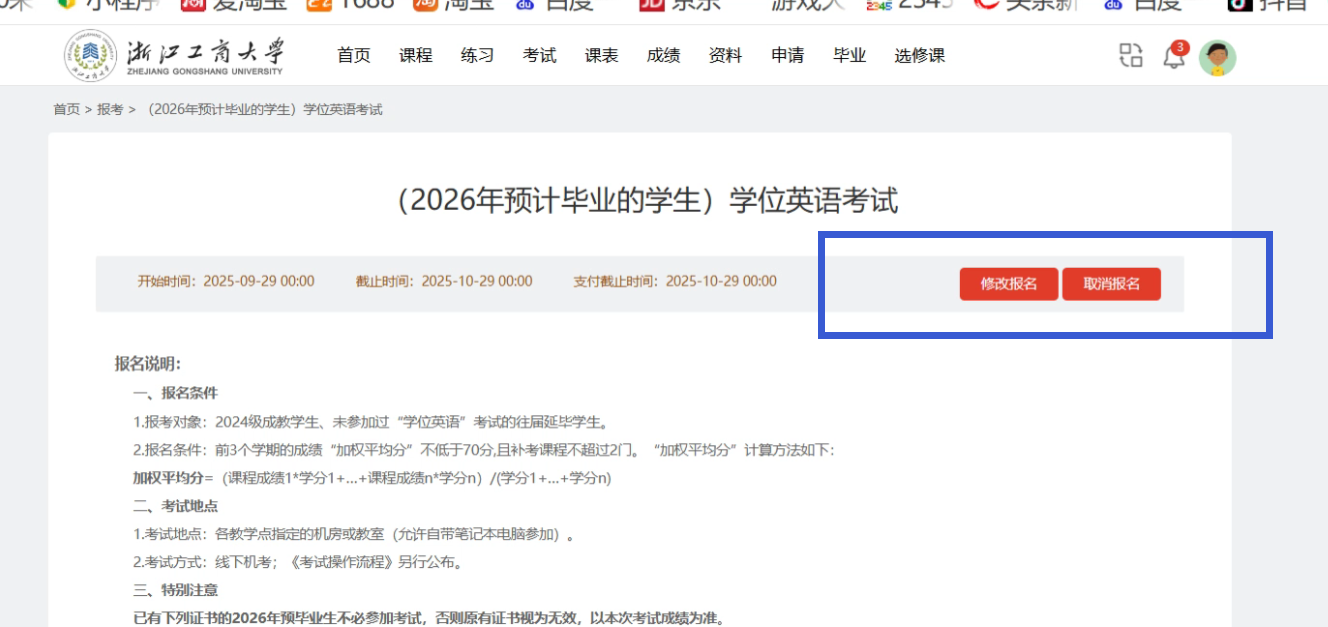Go to 首页 in the navigation menu
Image resolution: width=1328 pixels, height=627 pixels.
click(354, 56)
